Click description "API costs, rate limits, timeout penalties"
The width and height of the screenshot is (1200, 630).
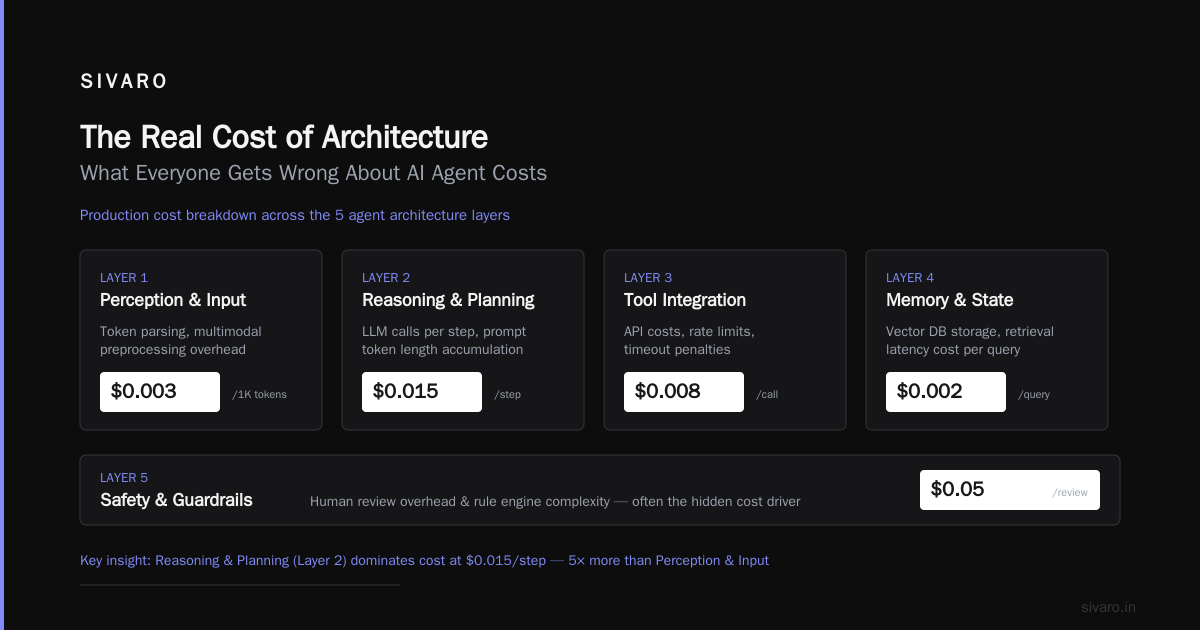pyautogui.click(x=689, y=341)
